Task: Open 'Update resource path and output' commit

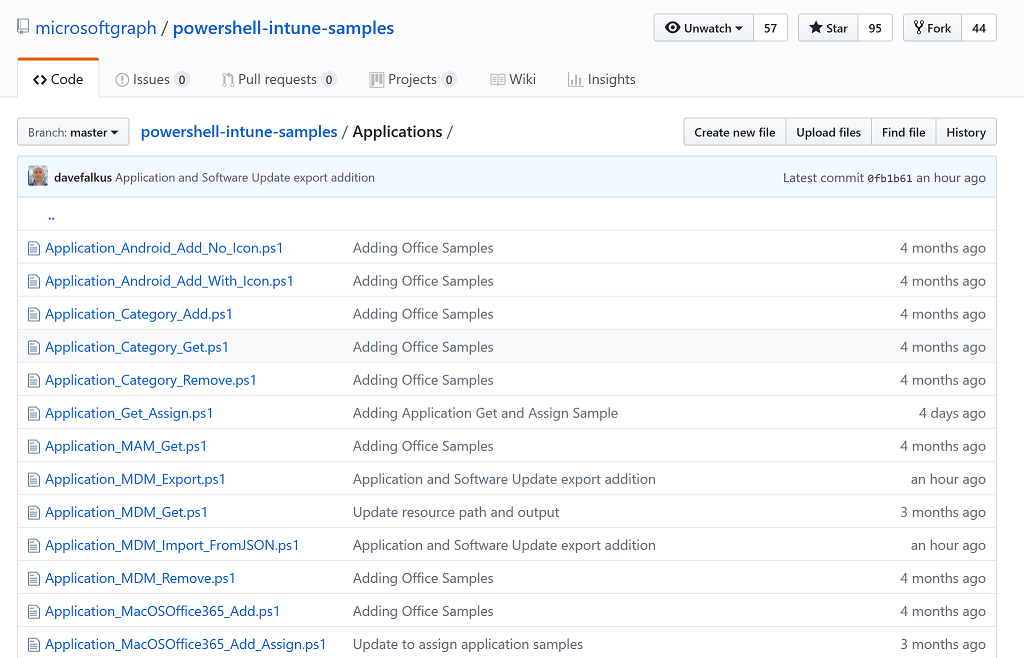Action: click(x=456, y=512)
